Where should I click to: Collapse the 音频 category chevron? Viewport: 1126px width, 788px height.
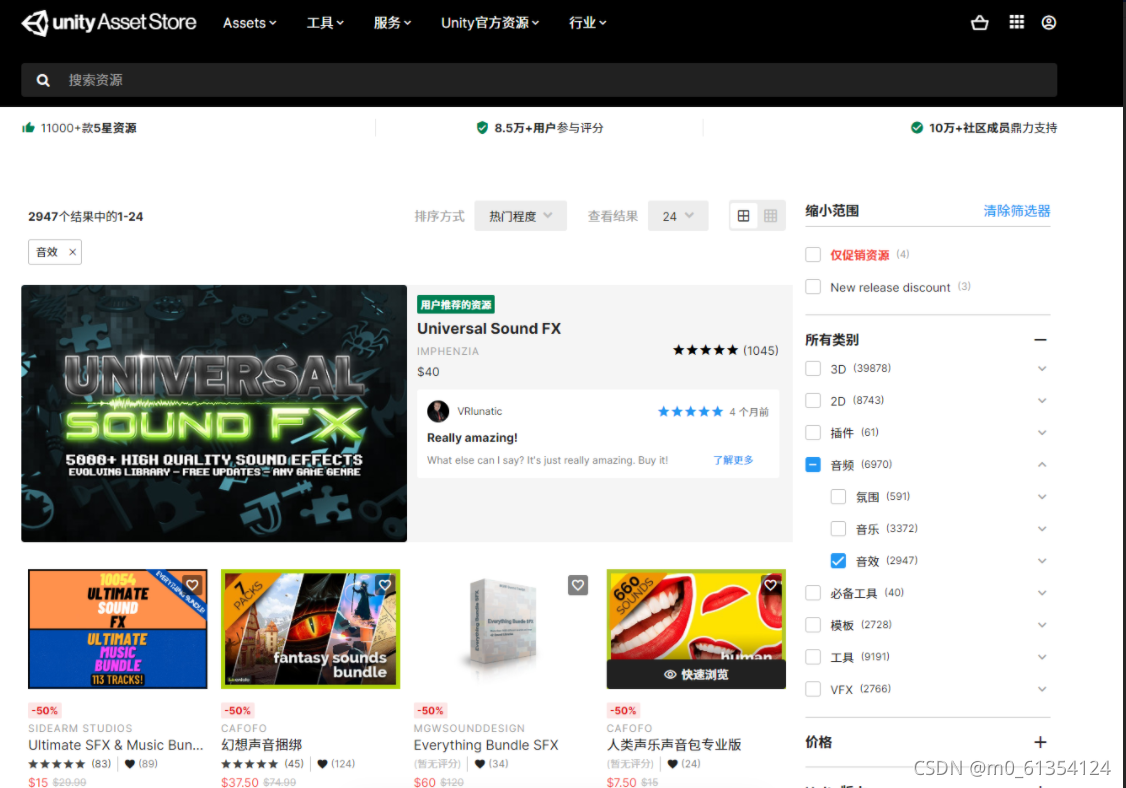pyautogui.click(x=1042, y=465)
